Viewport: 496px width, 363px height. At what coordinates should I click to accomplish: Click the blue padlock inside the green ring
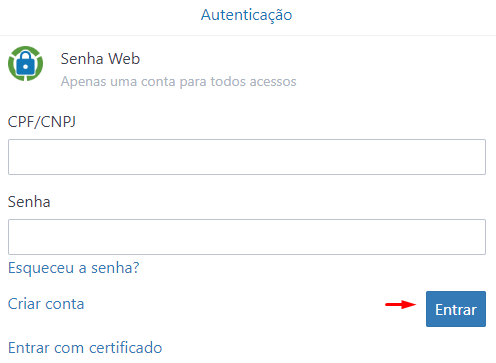click(25, 63)
